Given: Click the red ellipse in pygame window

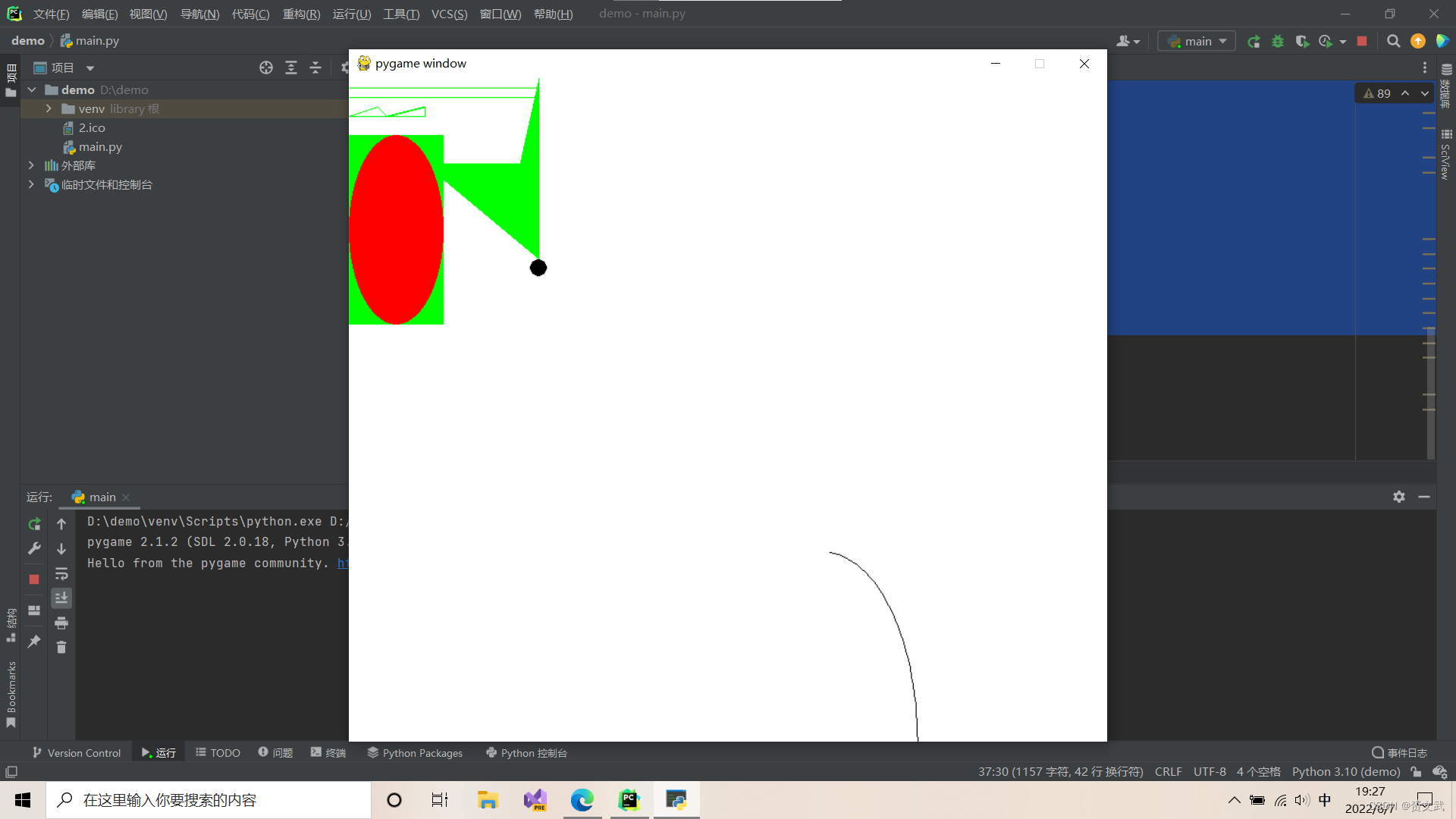Looking at the screenshot, I should [x=396, y=230].
